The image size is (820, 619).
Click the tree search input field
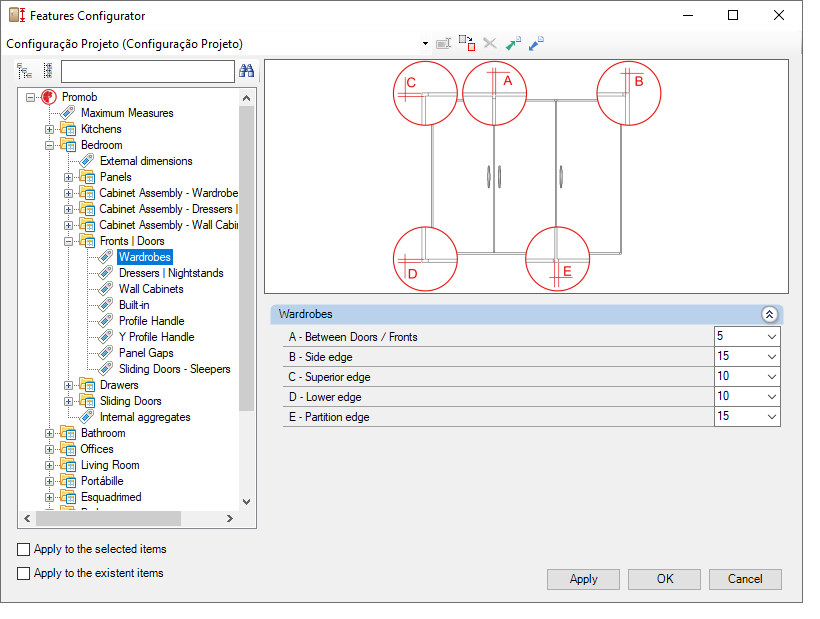[x=147, y=71]
